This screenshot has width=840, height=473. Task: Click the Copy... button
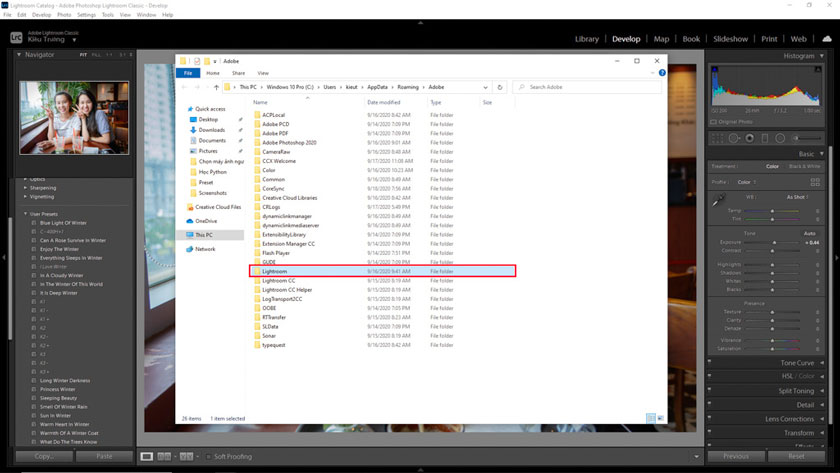pos(44,456)
